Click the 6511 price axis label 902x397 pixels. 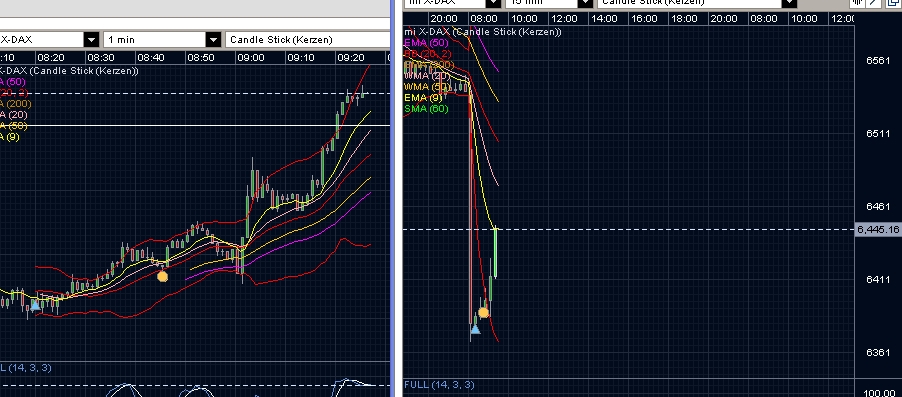(x=878, y=133)
